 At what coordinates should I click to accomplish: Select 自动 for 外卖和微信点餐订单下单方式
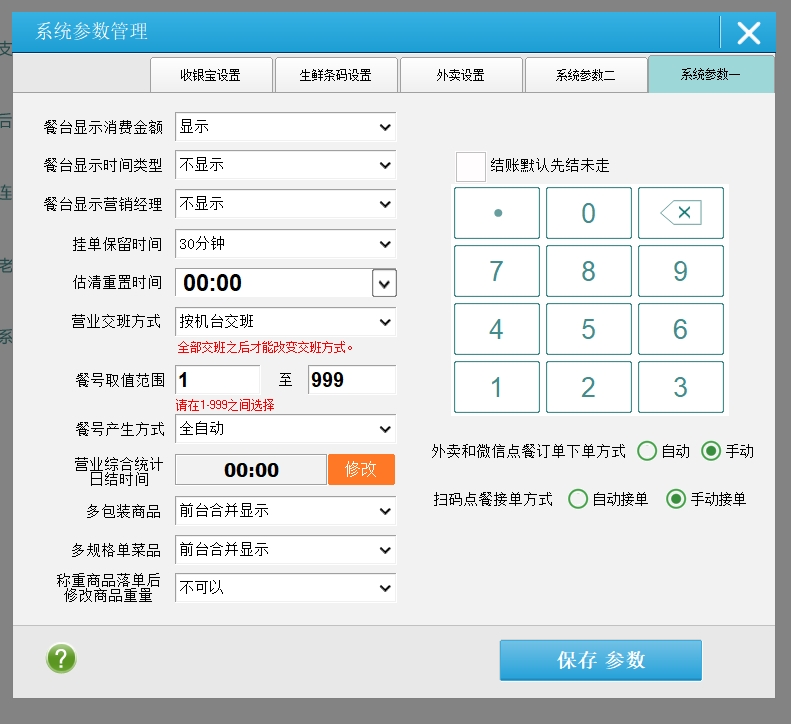pos(647,451)
